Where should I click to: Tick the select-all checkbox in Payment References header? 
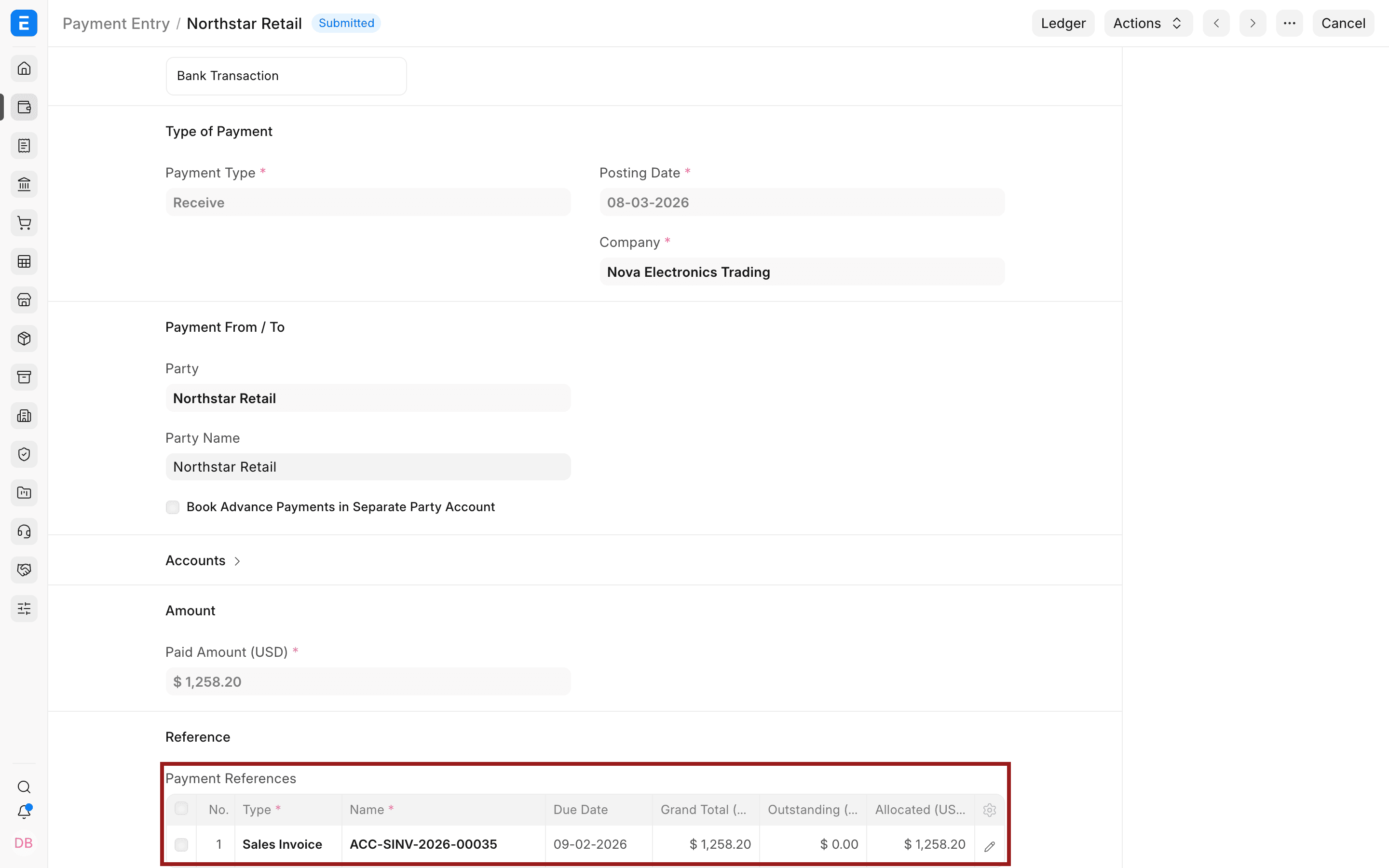pyautogui.click(x=181, y=809)
